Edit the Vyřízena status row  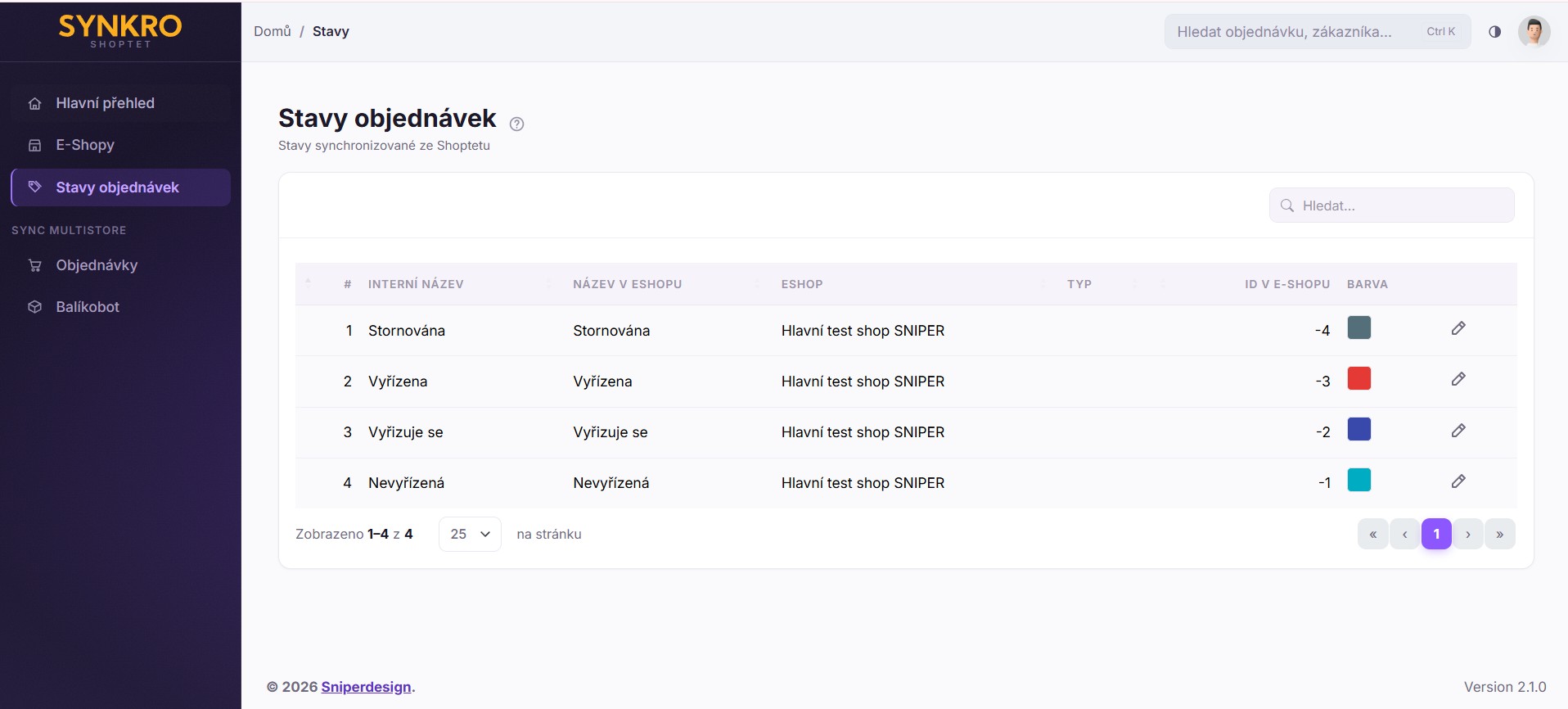tap(1458, 379)
